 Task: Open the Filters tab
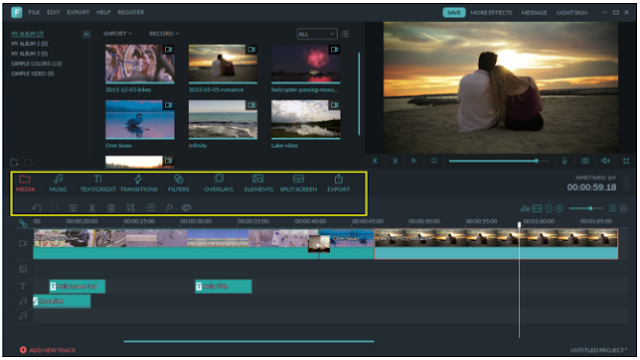tap(178, 183)
